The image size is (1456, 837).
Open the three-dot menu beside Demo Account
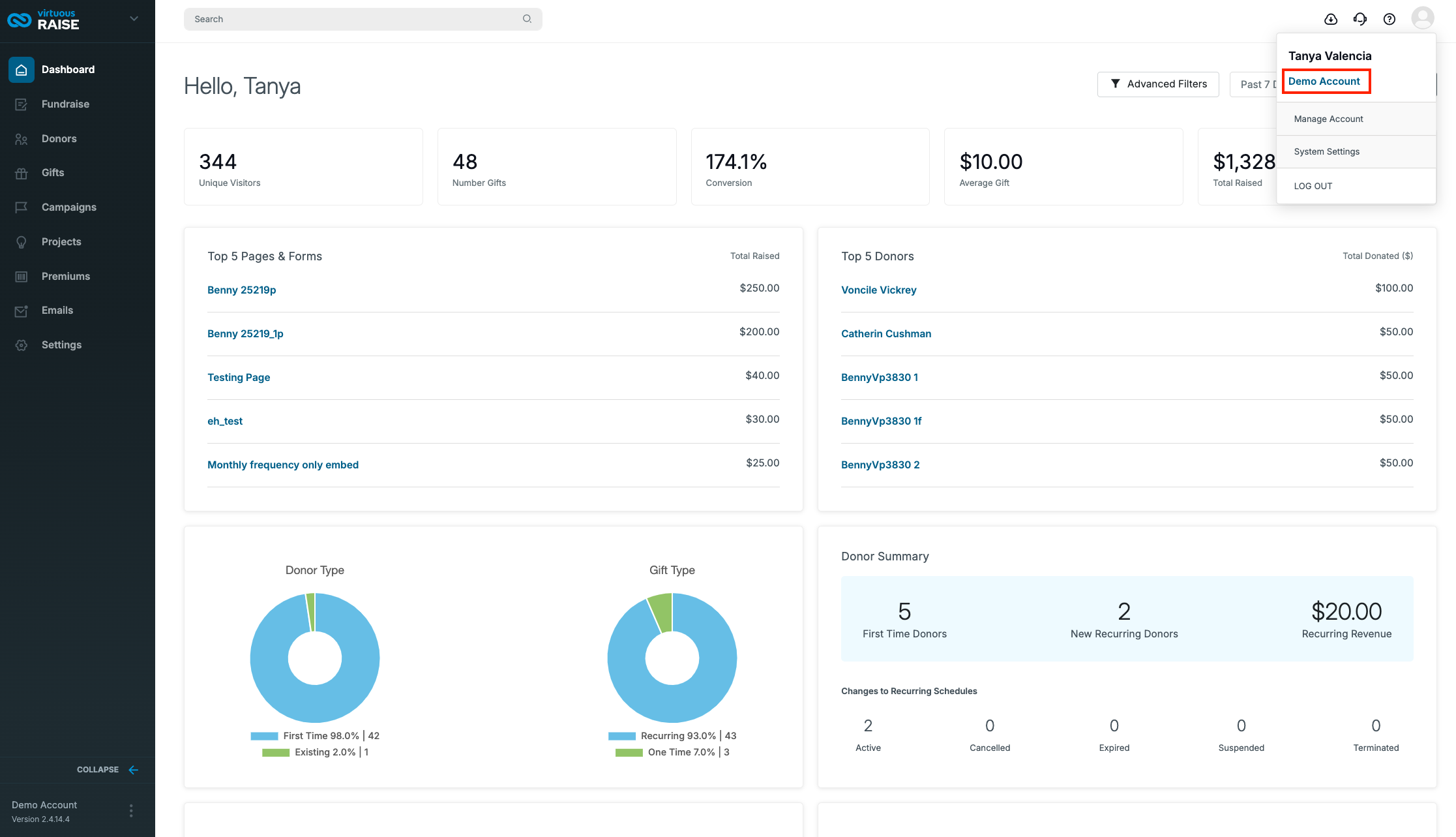(x=131, y=811)
